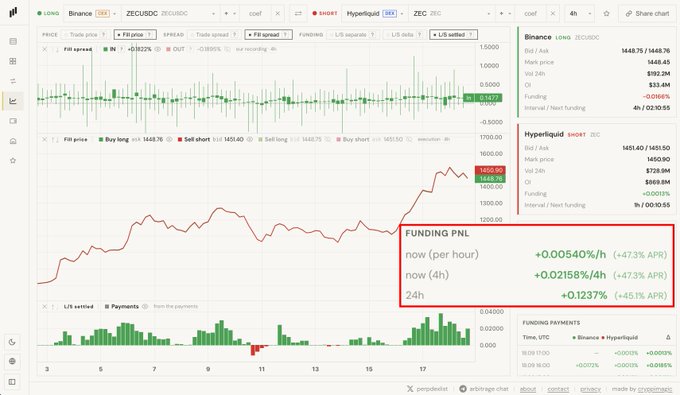Open the wallet sidebar icon
The image size is (680, 395).
pyautogui.click(x=13, y=121)
